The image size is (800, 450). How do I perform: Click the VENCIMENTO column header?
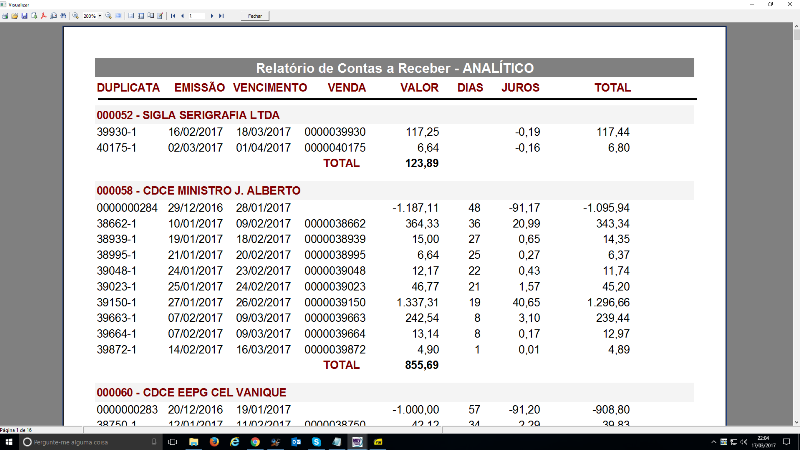click(270, 88)
